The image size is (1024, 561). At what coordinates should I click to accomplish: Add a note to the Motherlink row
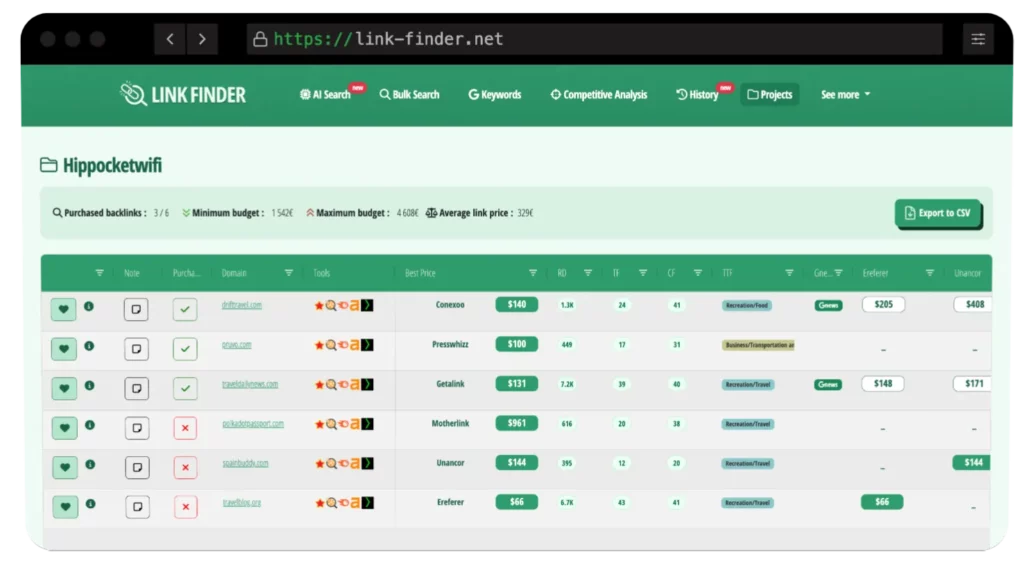pyautogui.click(x=136, y=428)
